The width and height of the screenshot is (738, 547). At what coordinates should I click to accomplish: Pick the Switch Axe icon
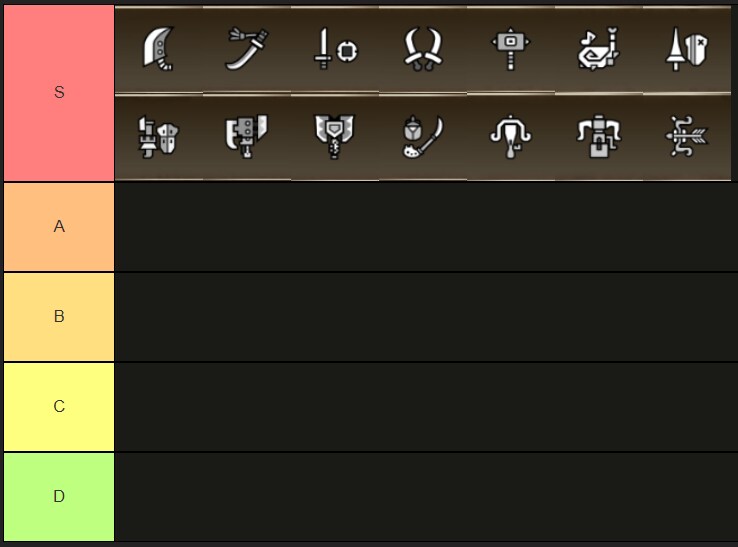[247, 137]
